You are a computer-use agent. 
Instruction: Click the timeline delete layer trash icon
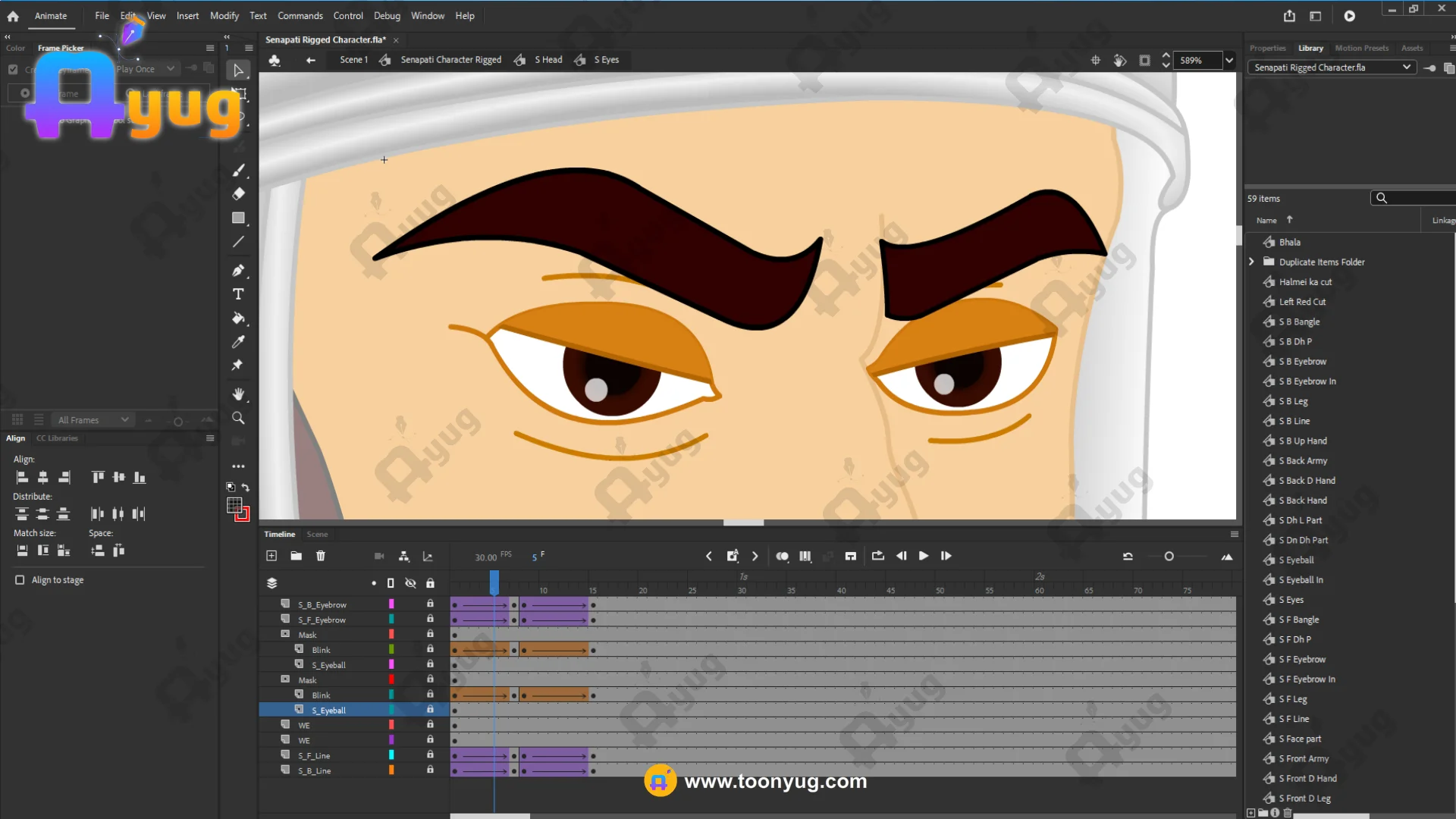321,556
